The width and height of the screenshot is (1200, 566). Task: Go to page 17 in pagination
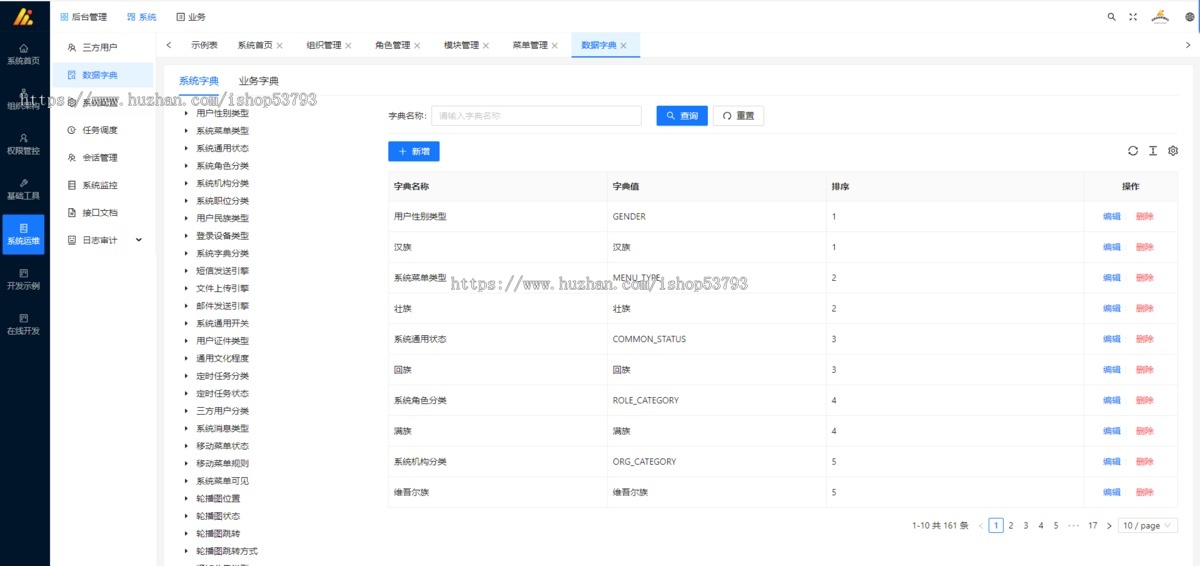point(1093,525)
